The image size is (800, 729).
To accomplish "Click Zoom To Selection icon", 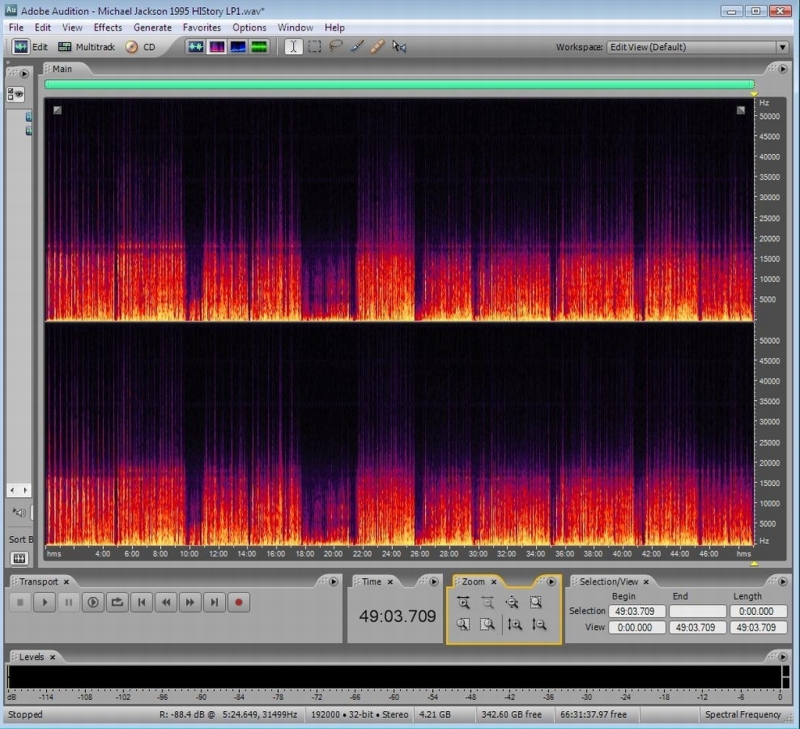I will click(536, 602).
